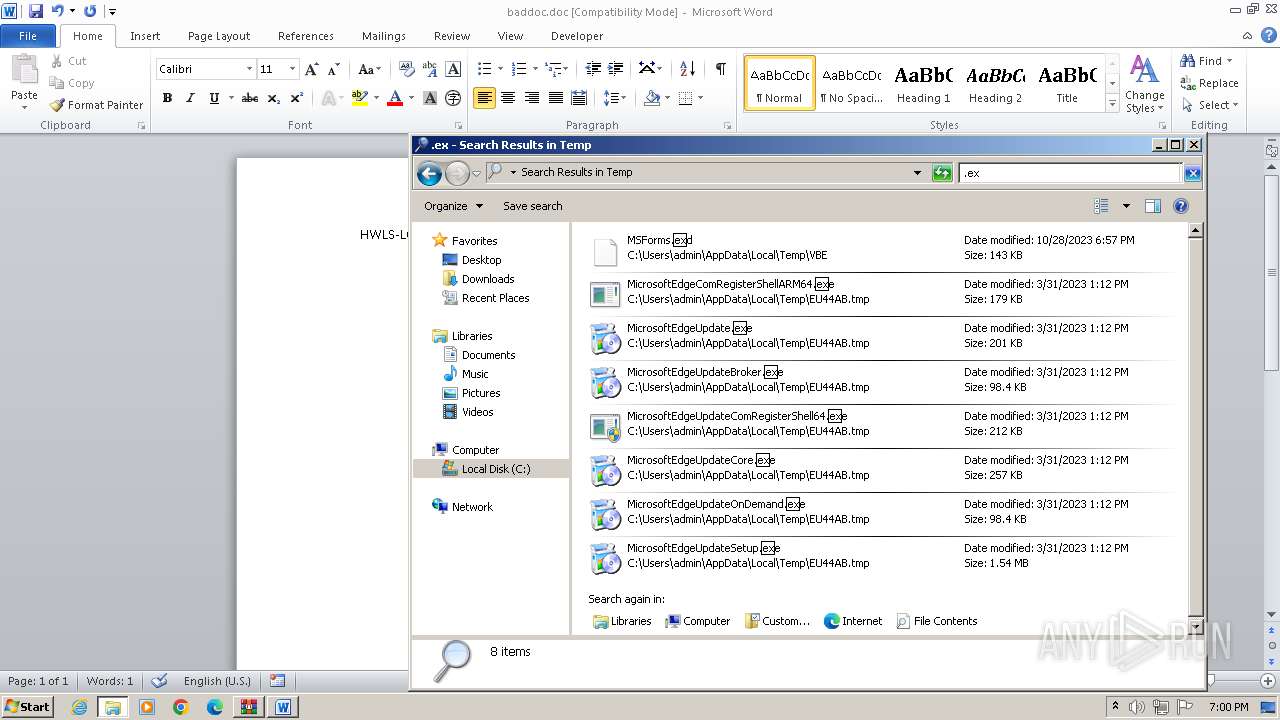Click the Internet Explorer taskbar icon

point(79,707)
